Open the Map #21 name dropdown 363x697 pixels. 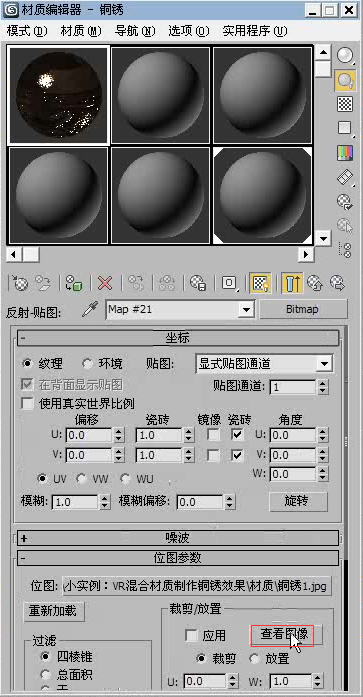tap(246, 310)
